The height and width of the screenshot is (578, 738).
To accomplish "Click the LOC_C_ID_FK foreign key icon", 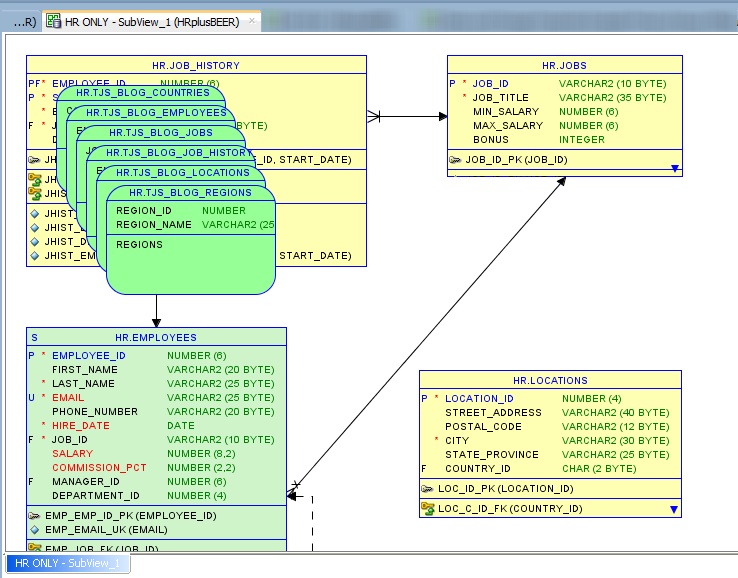I will [427, 508].
